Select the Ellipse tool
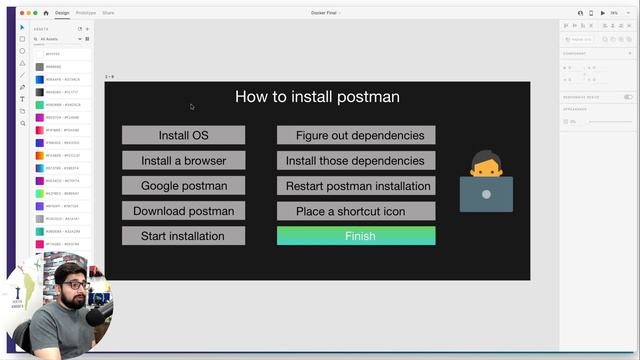The width and height of the screenshot is (640, 360). coord(22,51)
